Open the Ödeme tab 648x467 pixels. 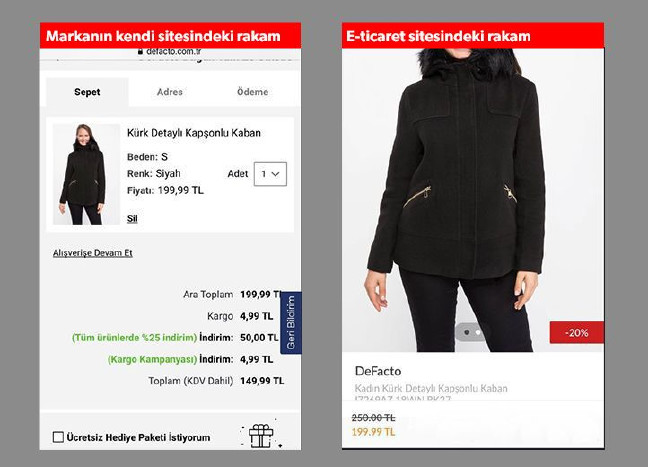(253, 92)
